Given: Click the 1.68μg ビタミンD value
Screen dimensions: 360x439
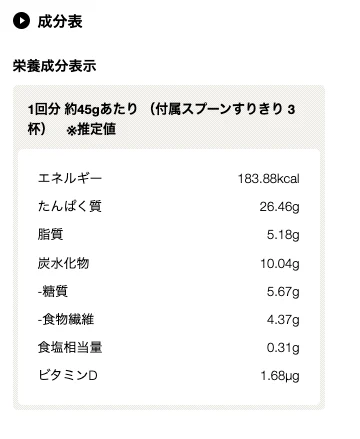Looking at the screenshot, I should [280, 376].
